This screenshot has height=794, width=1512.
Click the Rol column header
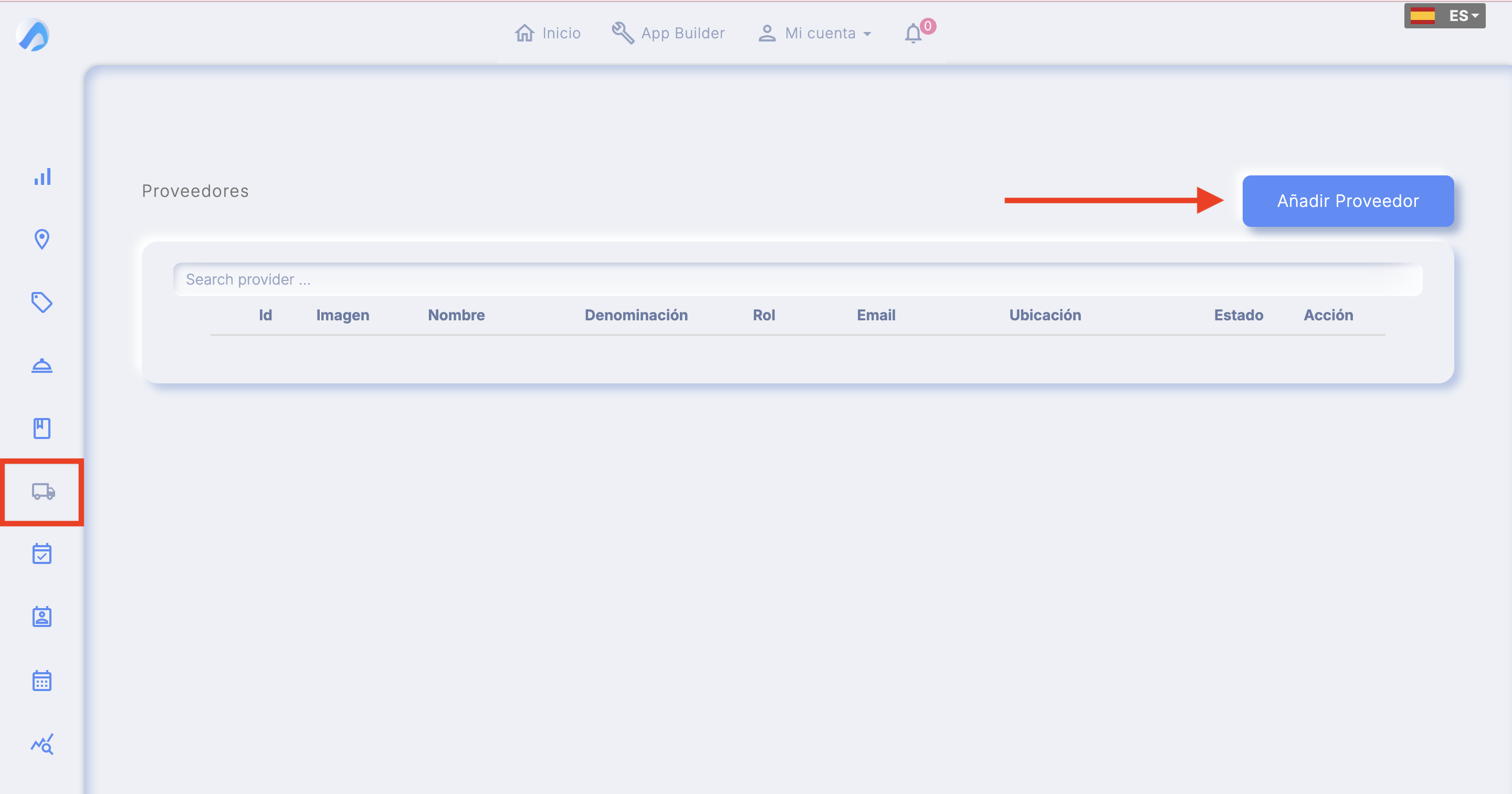point(764,316)
